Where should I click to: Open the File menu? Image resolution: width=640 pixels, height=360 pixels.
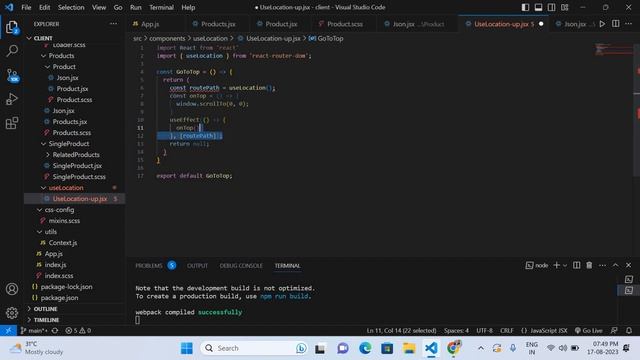(26, 7)
